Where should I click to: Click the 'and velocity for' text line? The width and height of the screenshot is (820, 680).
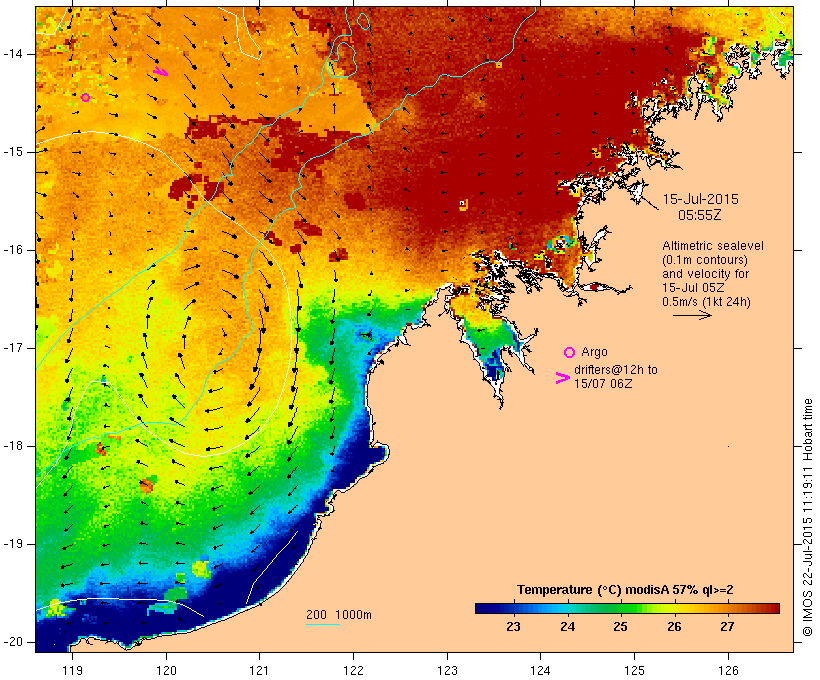705,274
